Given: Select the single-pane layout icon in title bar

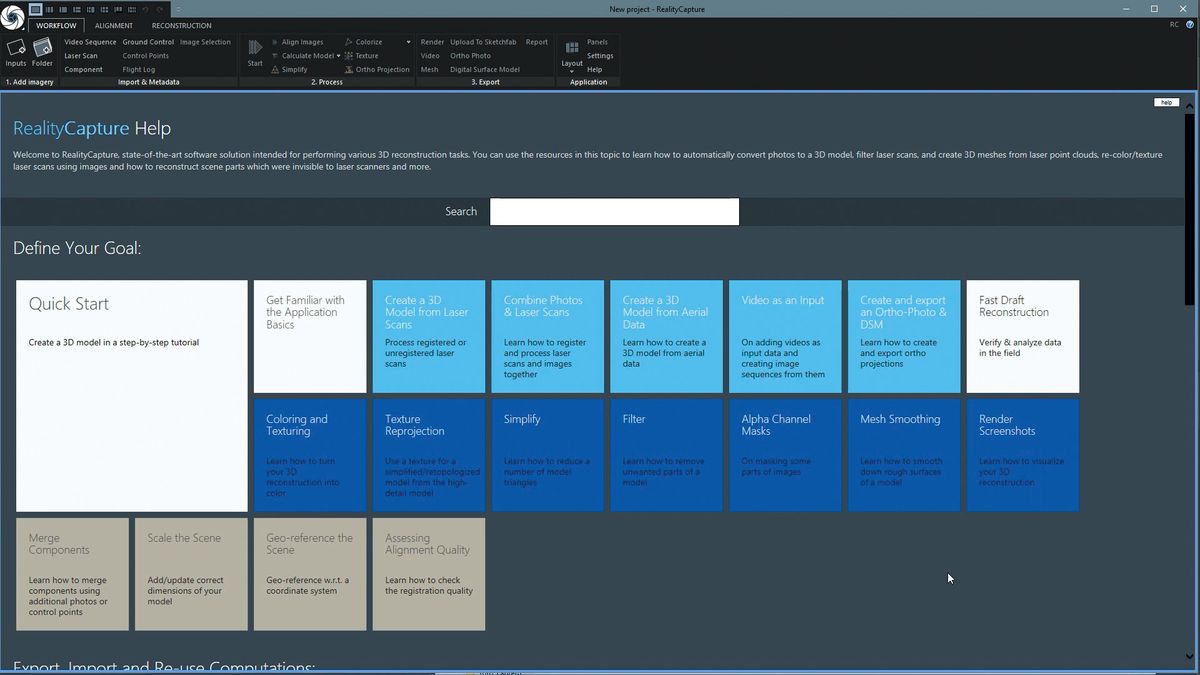Looking at the screenshot, I should [36, 9].
